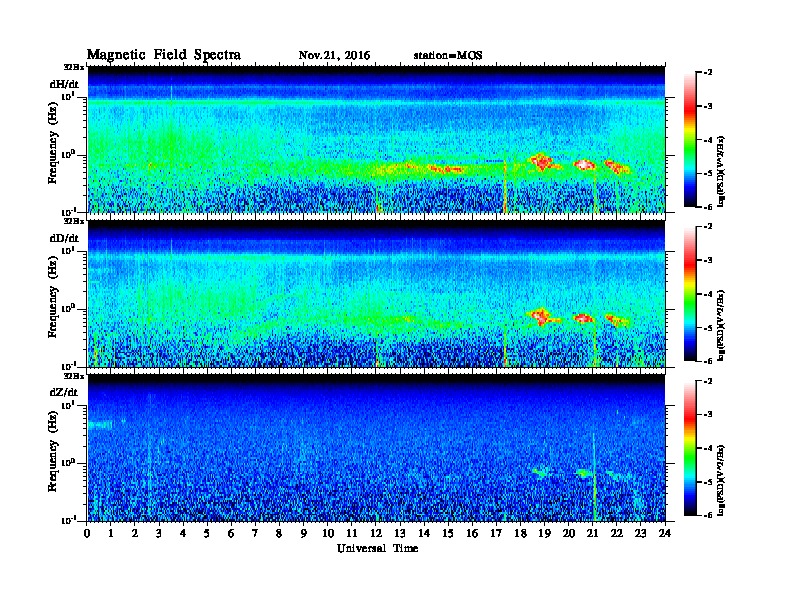Select the "dD/dt" panel label
Viewport: 792px width, 612px height.
click(64, 238)
